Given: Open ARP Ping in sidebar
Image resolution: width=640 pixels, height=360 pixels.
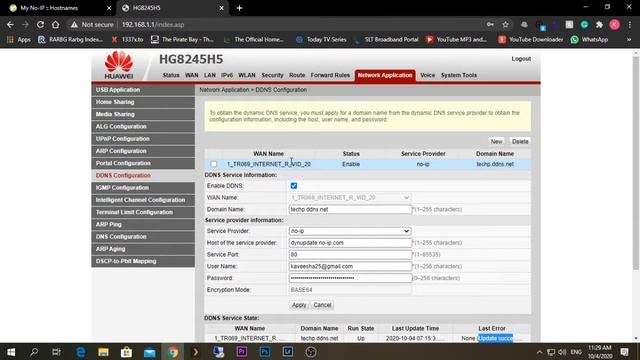Looking at the screenshot, I should tap(143, 224).
